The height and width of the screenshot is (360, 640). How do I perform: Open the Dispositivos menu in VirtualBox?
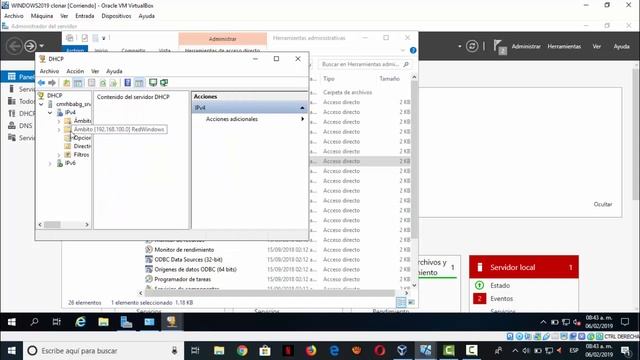click(x=116, y=16)
